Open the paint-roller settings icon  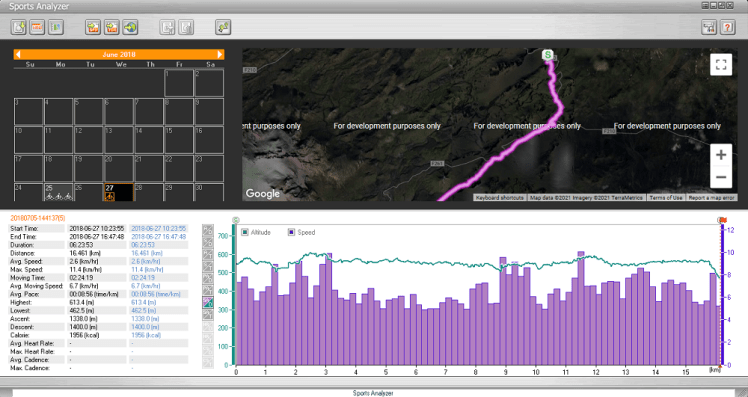[x=709, y=27]
